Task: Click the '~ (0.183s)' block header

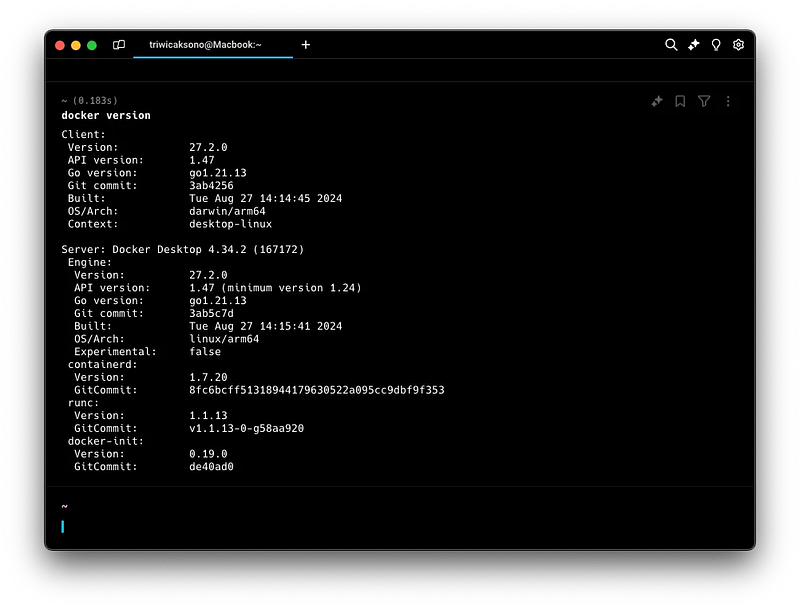Action: (89, 100)
